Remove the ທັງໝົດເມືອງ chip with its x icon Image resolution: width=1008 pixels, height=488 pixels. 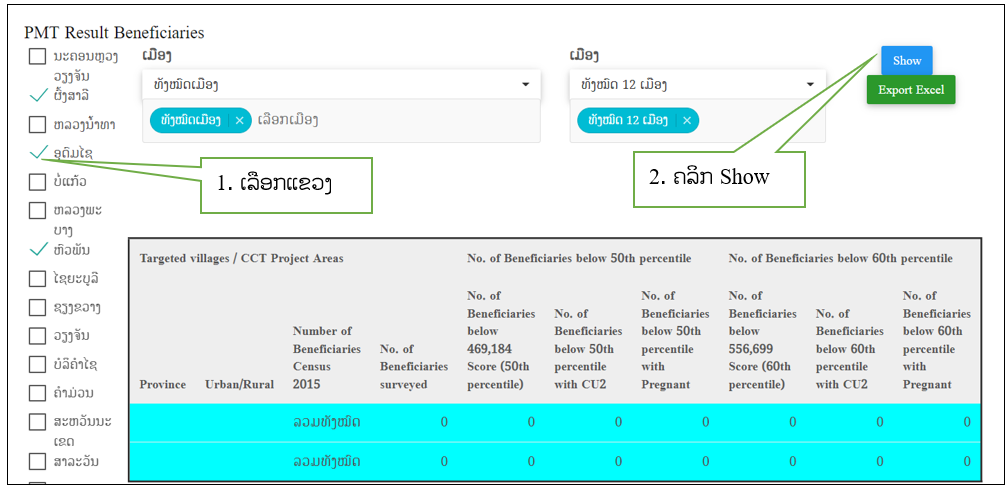tap(239, 120)
